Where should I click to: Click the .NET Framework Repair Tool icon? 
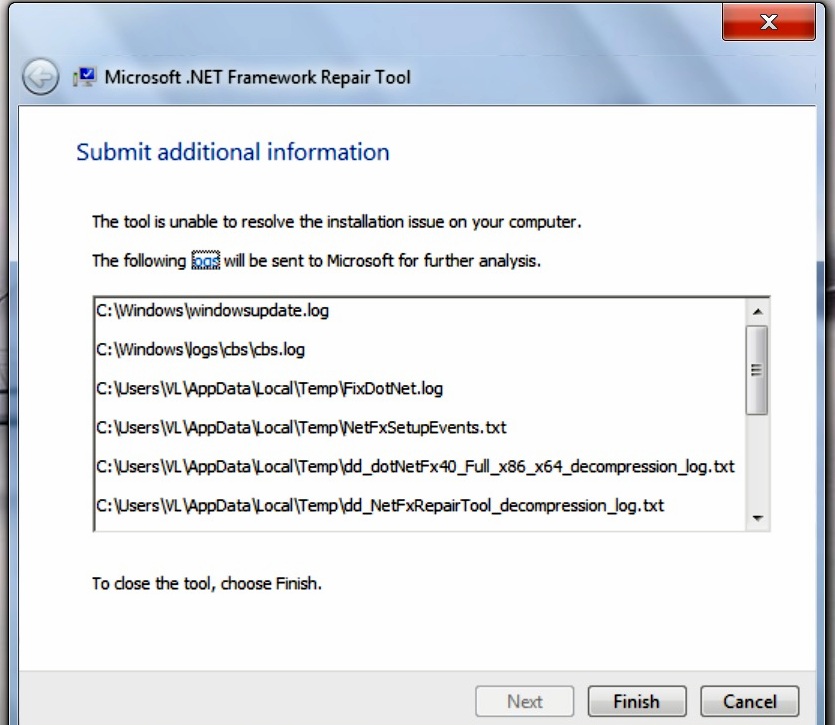tap(85, 77)
